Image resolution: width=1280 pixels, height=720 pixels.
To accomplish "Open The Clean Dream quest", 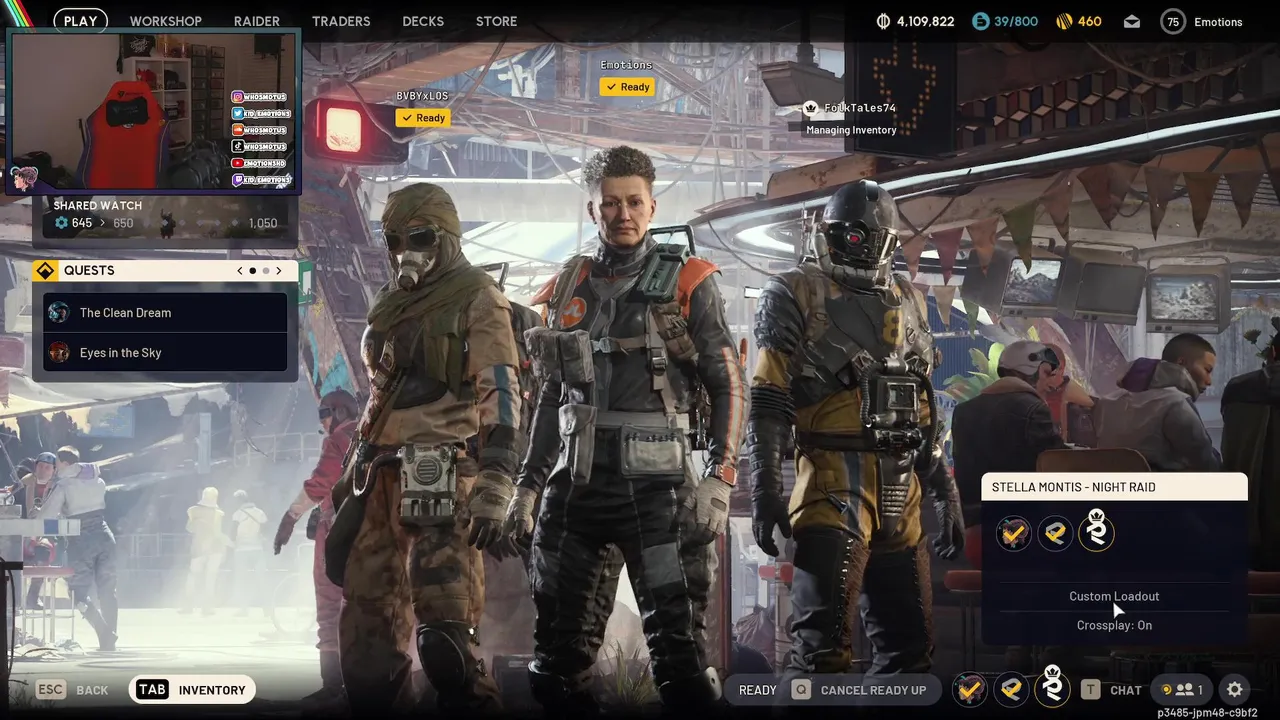I will click(166, 313).
